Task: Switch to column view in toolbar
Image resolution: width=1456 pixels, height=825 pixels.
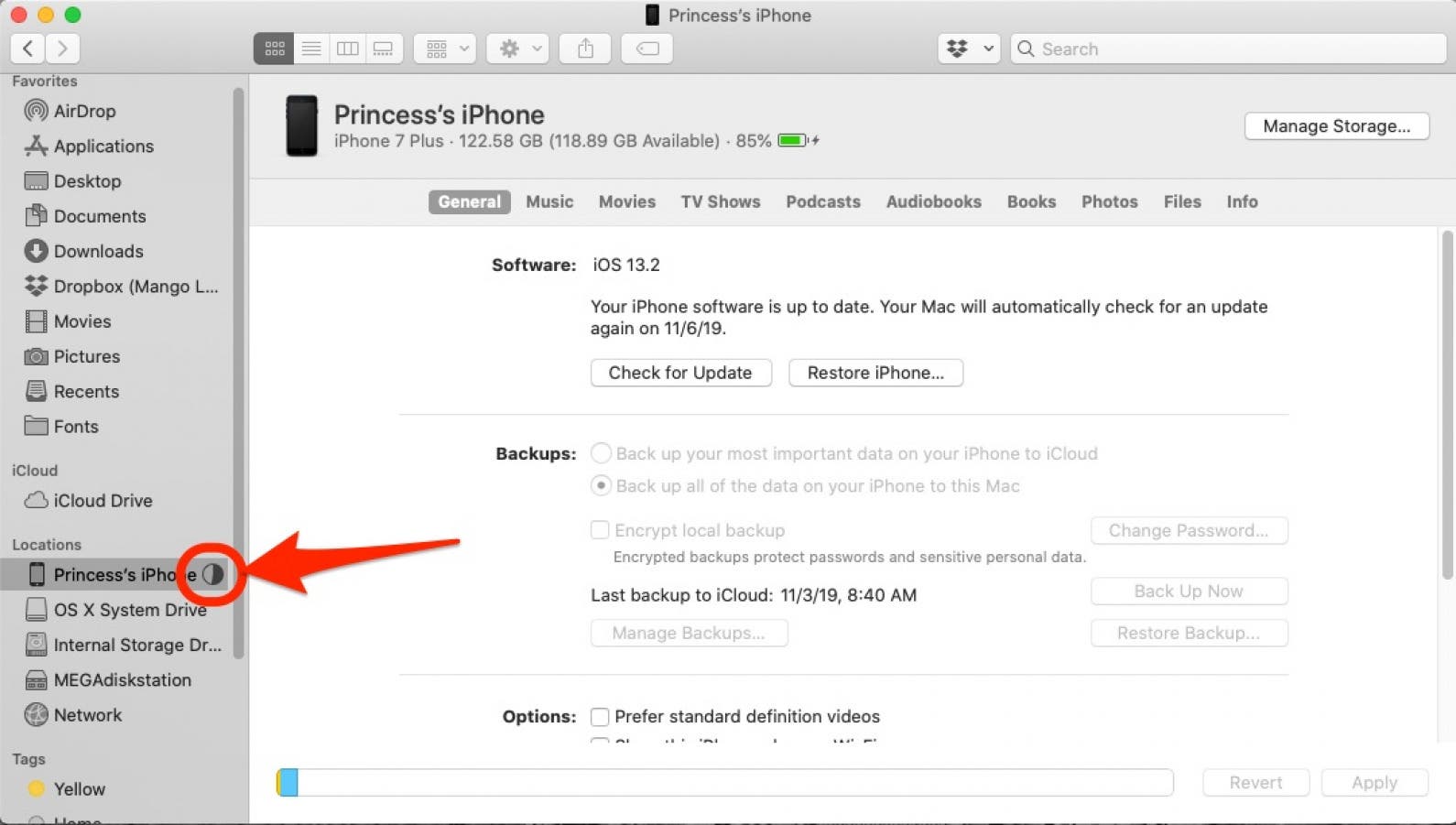Action: click(348, 49)
